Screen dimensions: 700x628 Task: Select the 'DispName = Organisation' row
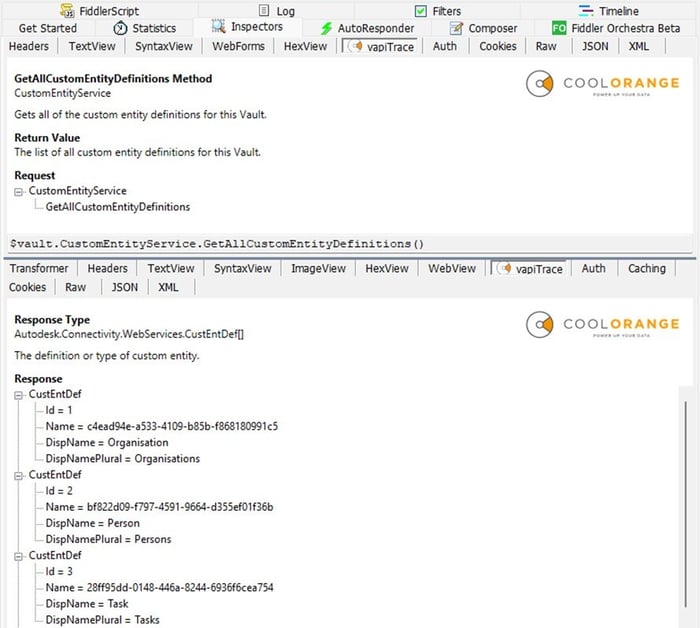(x=107, y=443)
